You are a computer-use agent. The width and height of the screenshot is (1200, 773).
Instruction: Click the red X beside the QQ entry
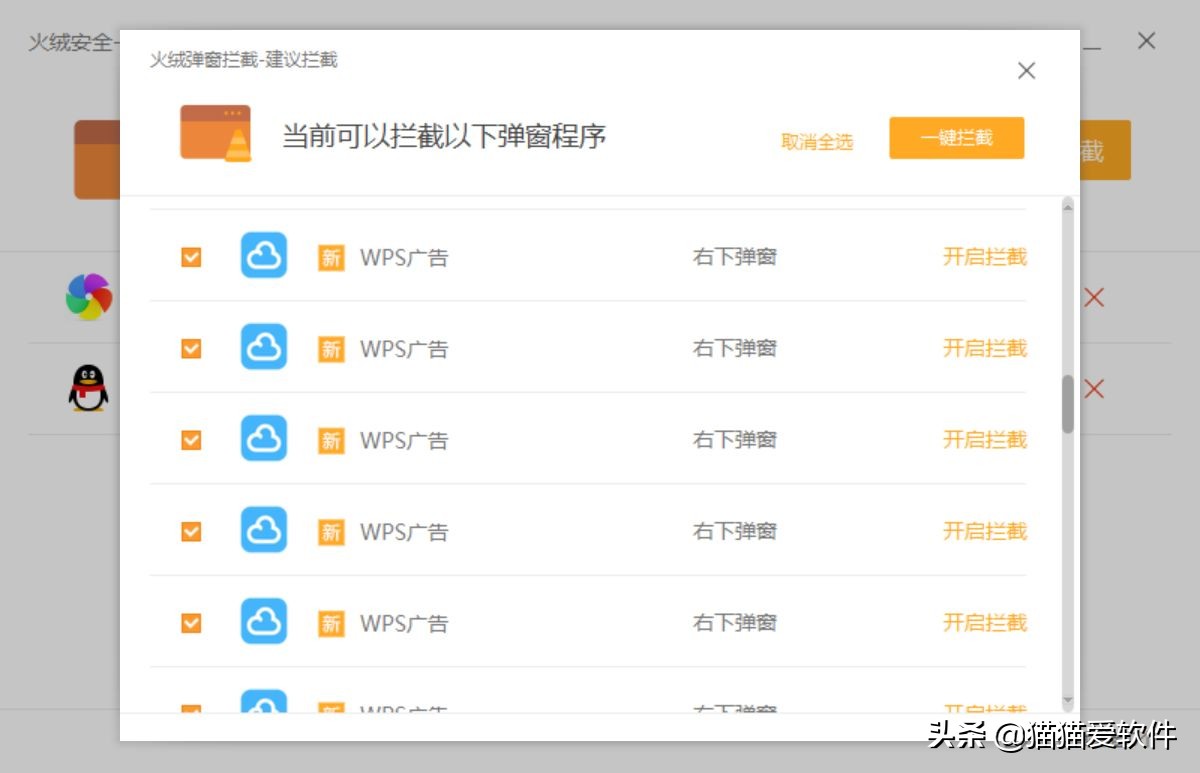[1092, 388]
